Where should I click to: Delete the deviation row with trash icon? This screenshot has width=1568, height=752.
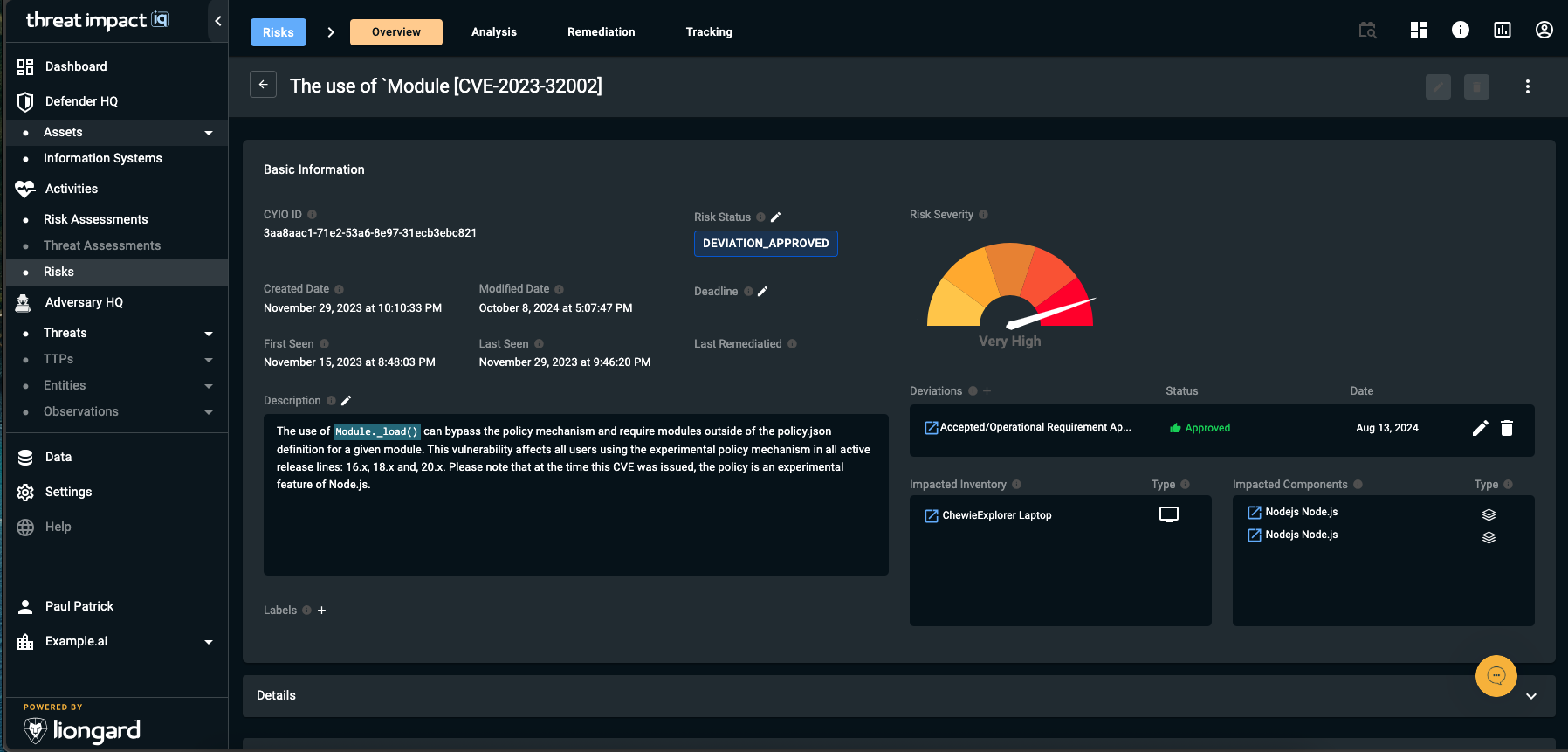tap(1506, 428)
